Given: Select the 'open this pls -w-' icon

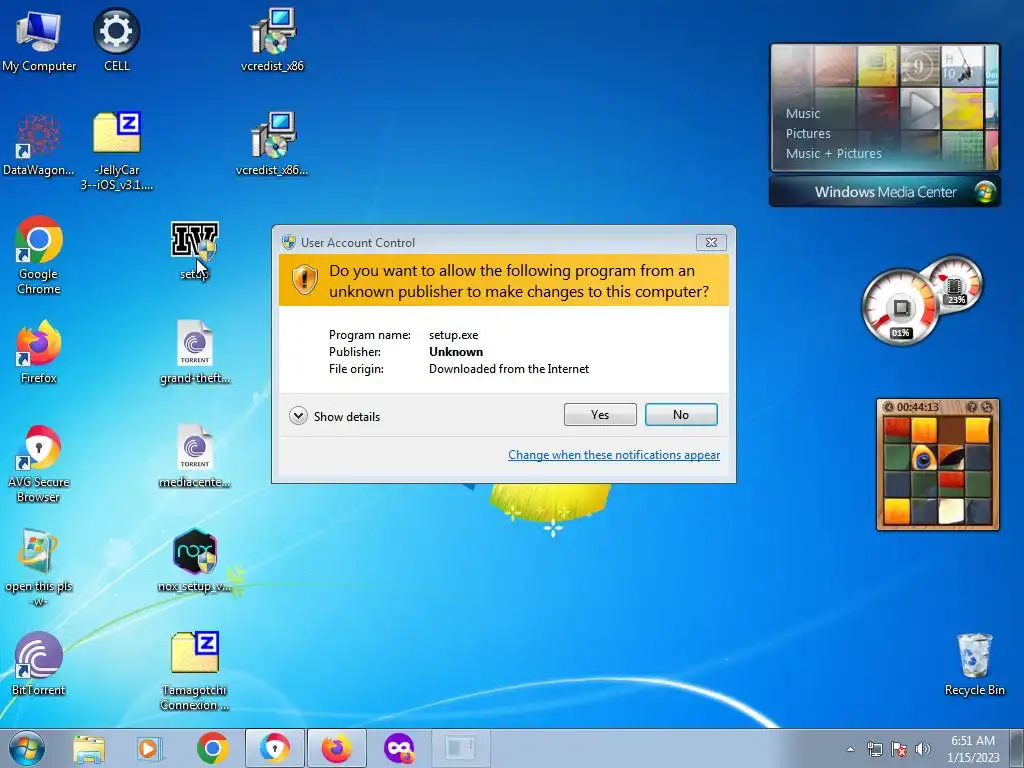Looking at the screenshot, I should (39, 568).
